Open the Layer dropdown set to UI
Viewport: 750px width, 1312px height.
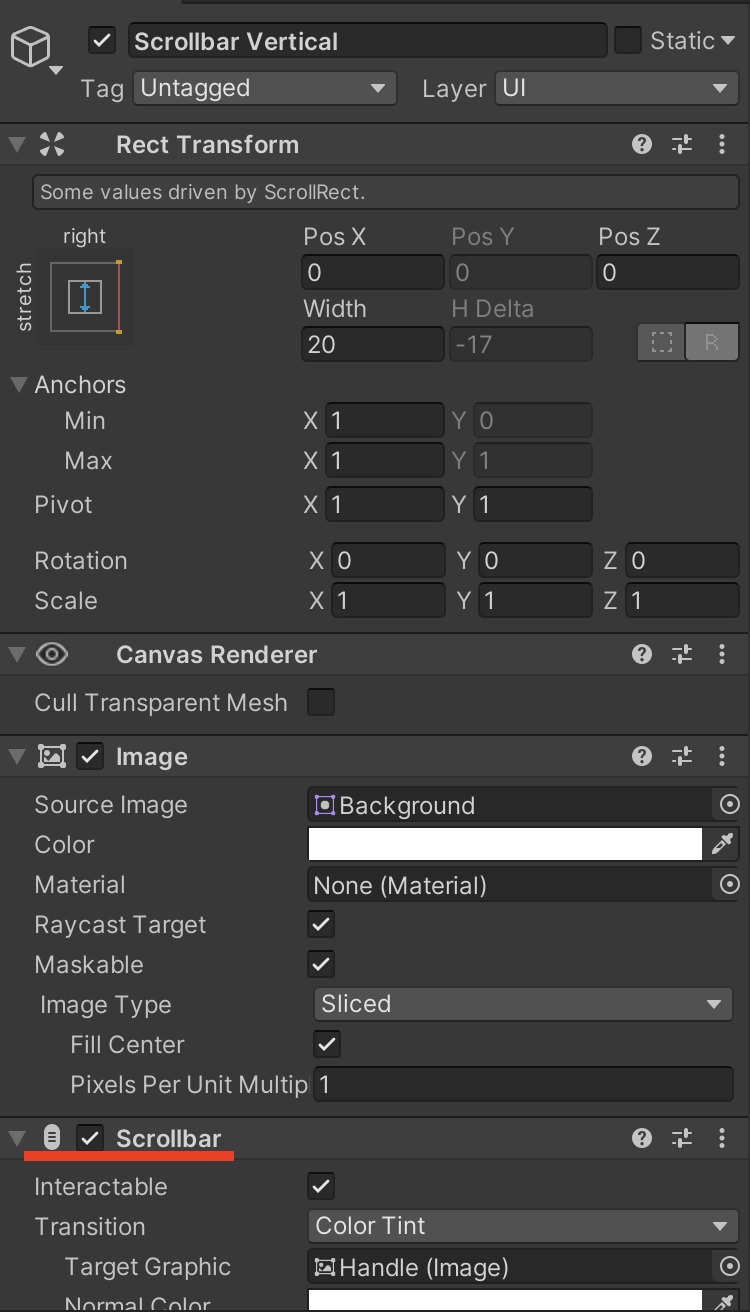click(x=616, y=88)
